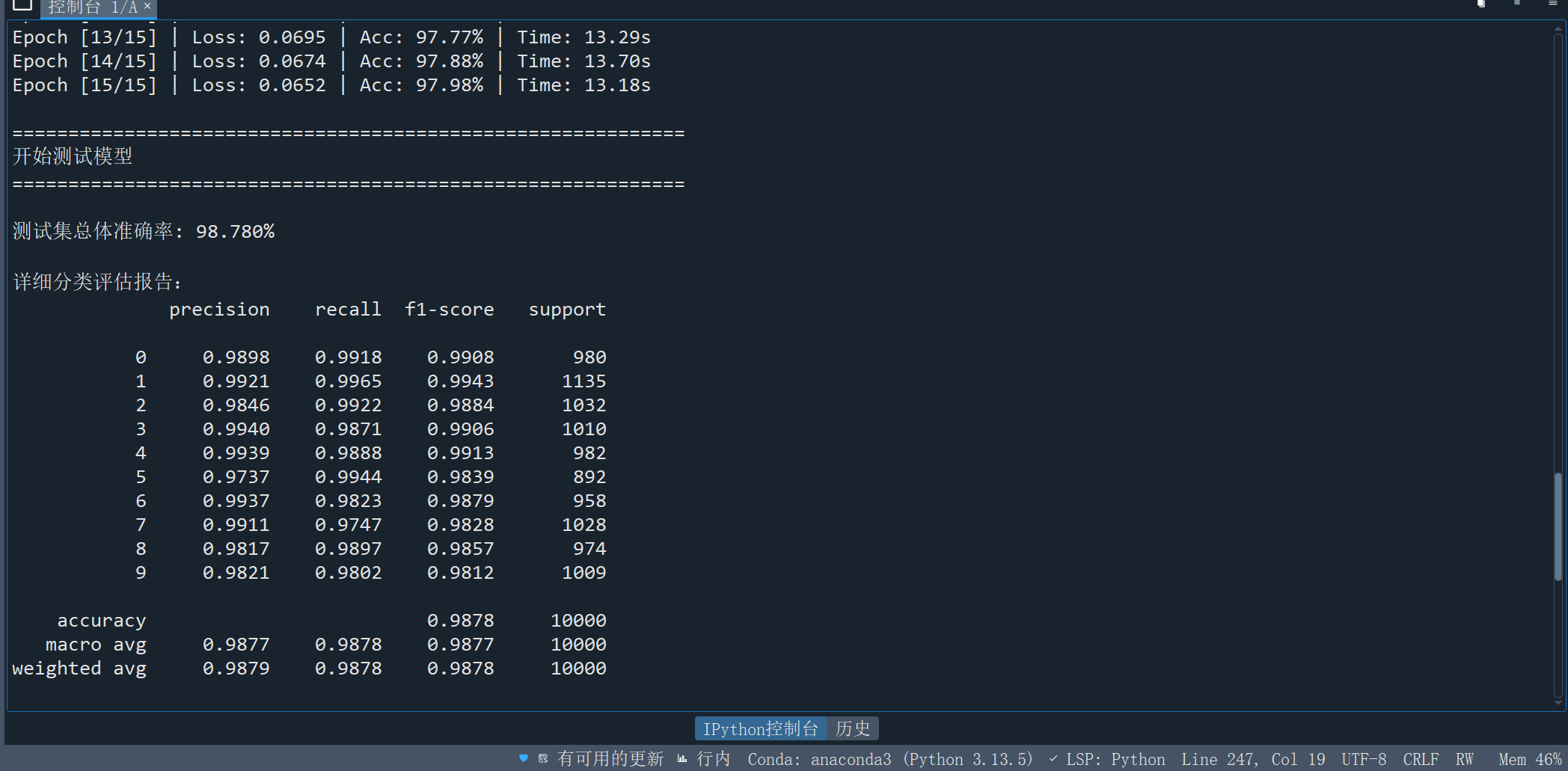The image size is (1568, 771).
Task: Click recall value 0.9802 for class 9
Action: (348, 573)
